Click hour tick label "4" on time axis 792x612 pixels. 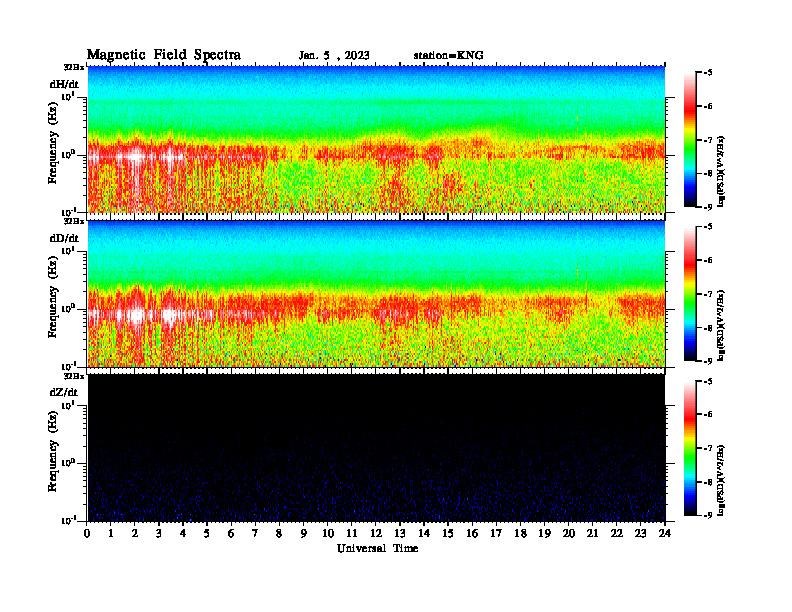183,533
